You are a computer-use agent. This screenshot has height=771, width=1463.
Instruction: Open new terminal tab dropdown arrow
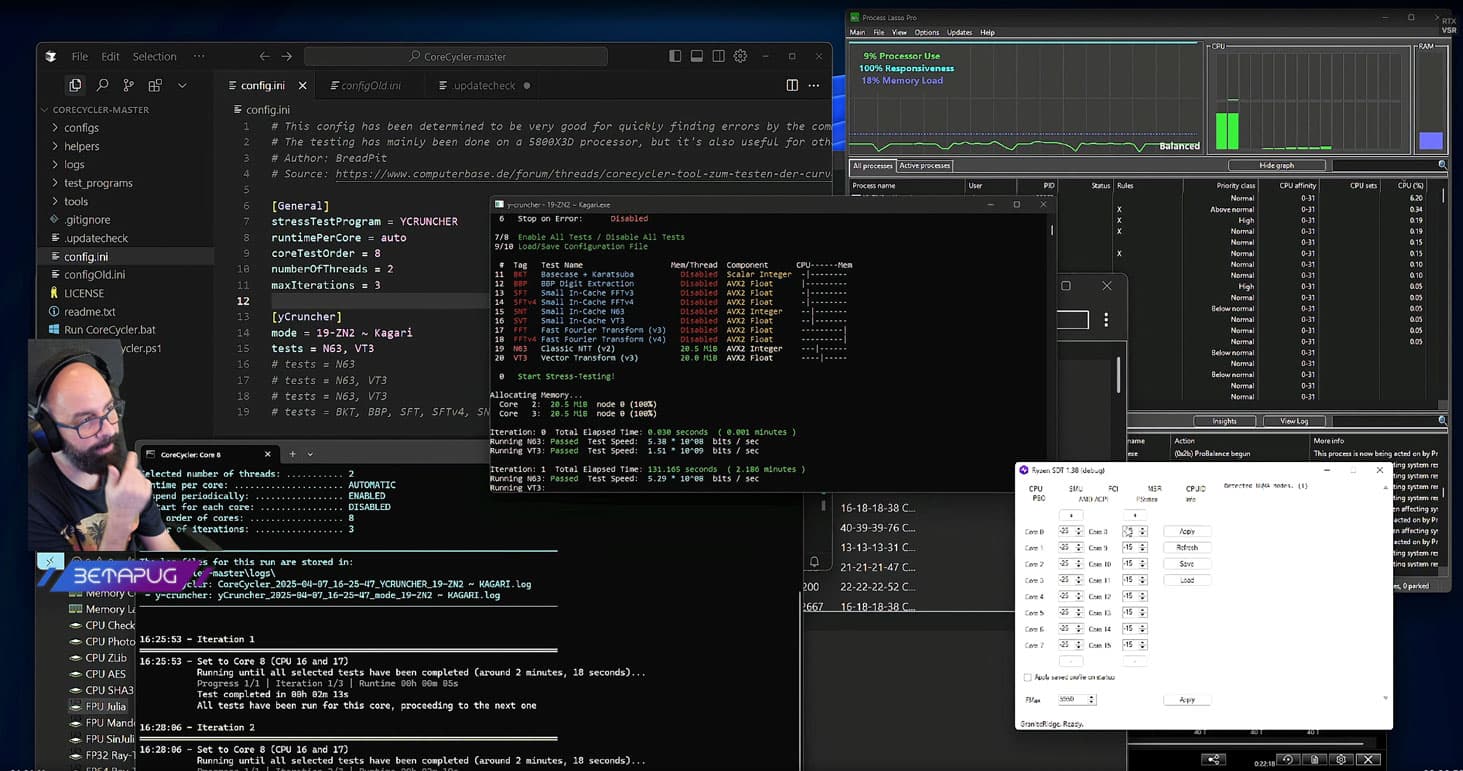(x=310, y=454)
